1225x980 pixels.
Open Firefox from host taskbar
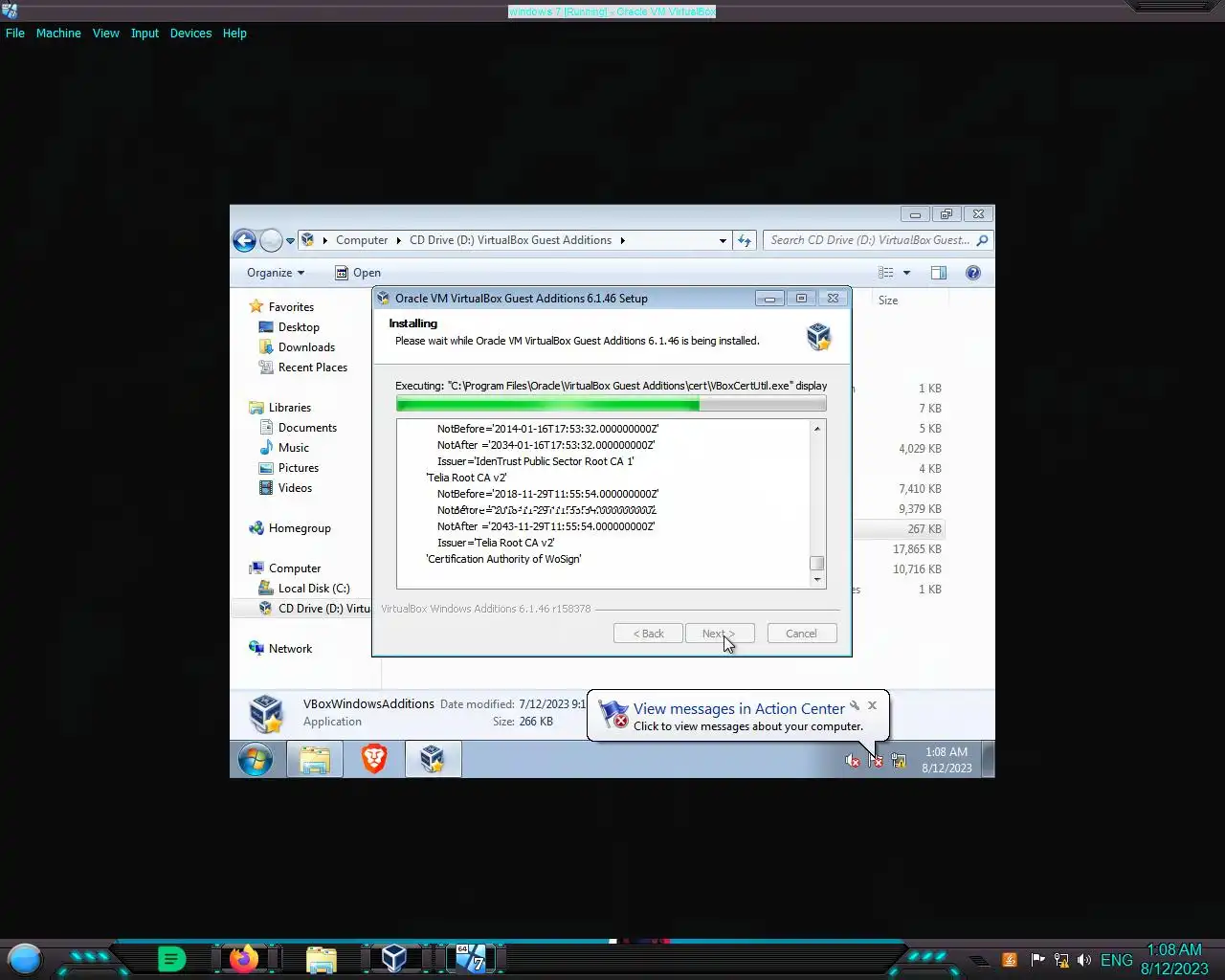[244, 958]
